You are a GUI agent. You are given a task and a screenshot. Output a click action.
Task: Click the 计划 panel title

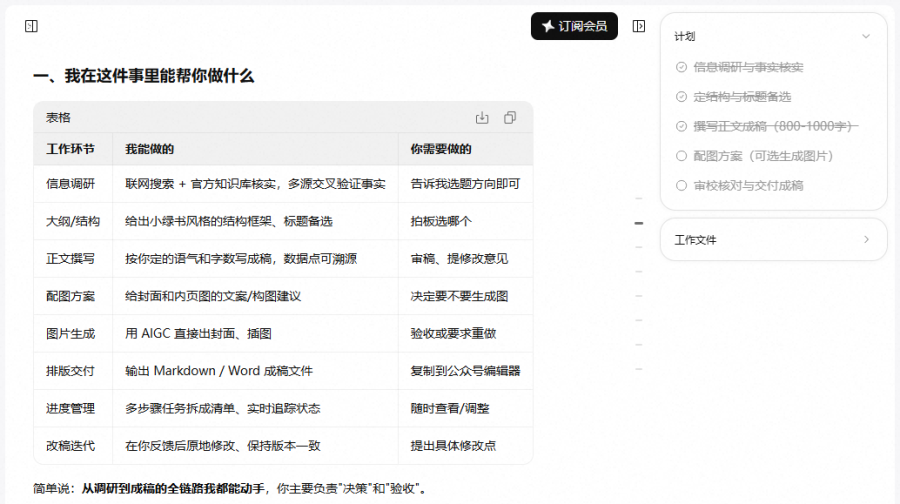(x=685, y=36)
